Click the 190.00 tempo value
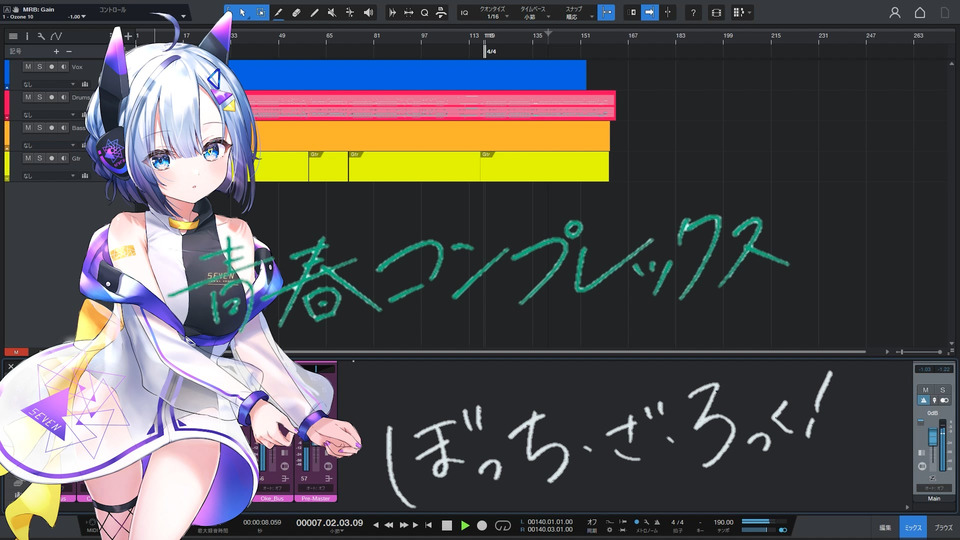Viewport: 960px width, 540px height. pyautogui.click(x=723, y=522)
